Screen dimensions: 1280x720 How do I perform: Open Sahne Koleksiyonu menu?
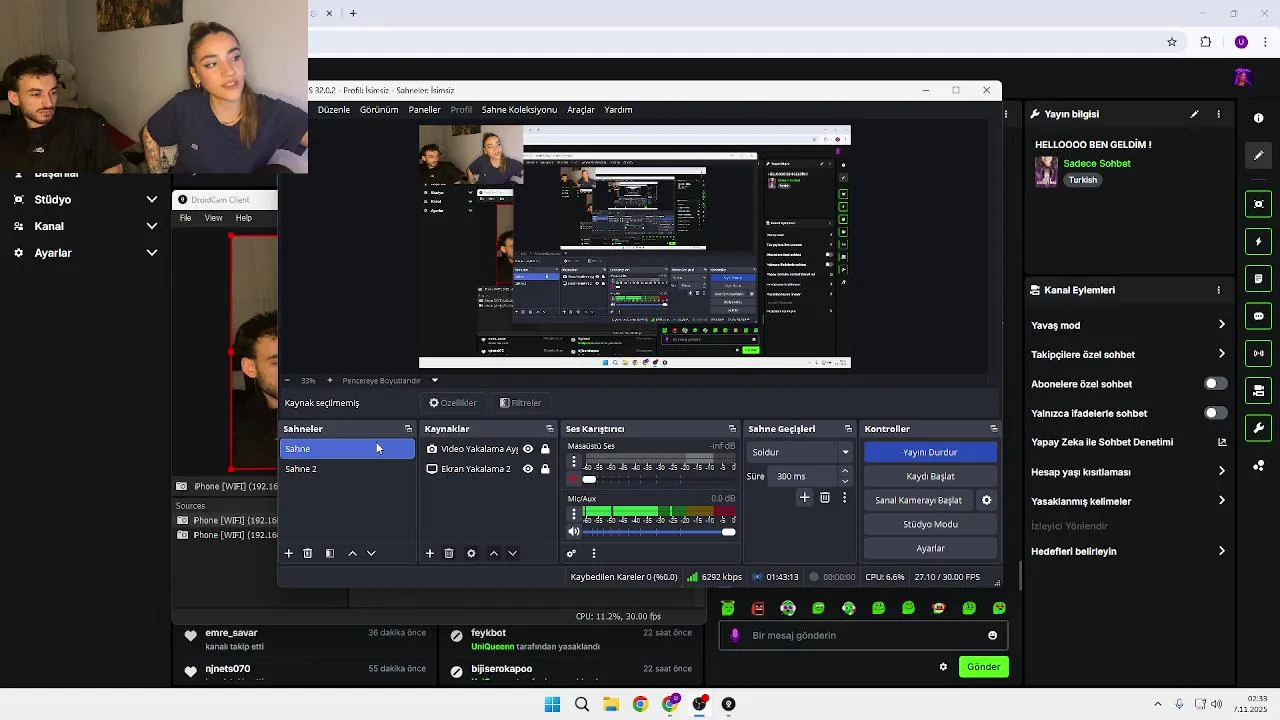(x=519, y=110)
